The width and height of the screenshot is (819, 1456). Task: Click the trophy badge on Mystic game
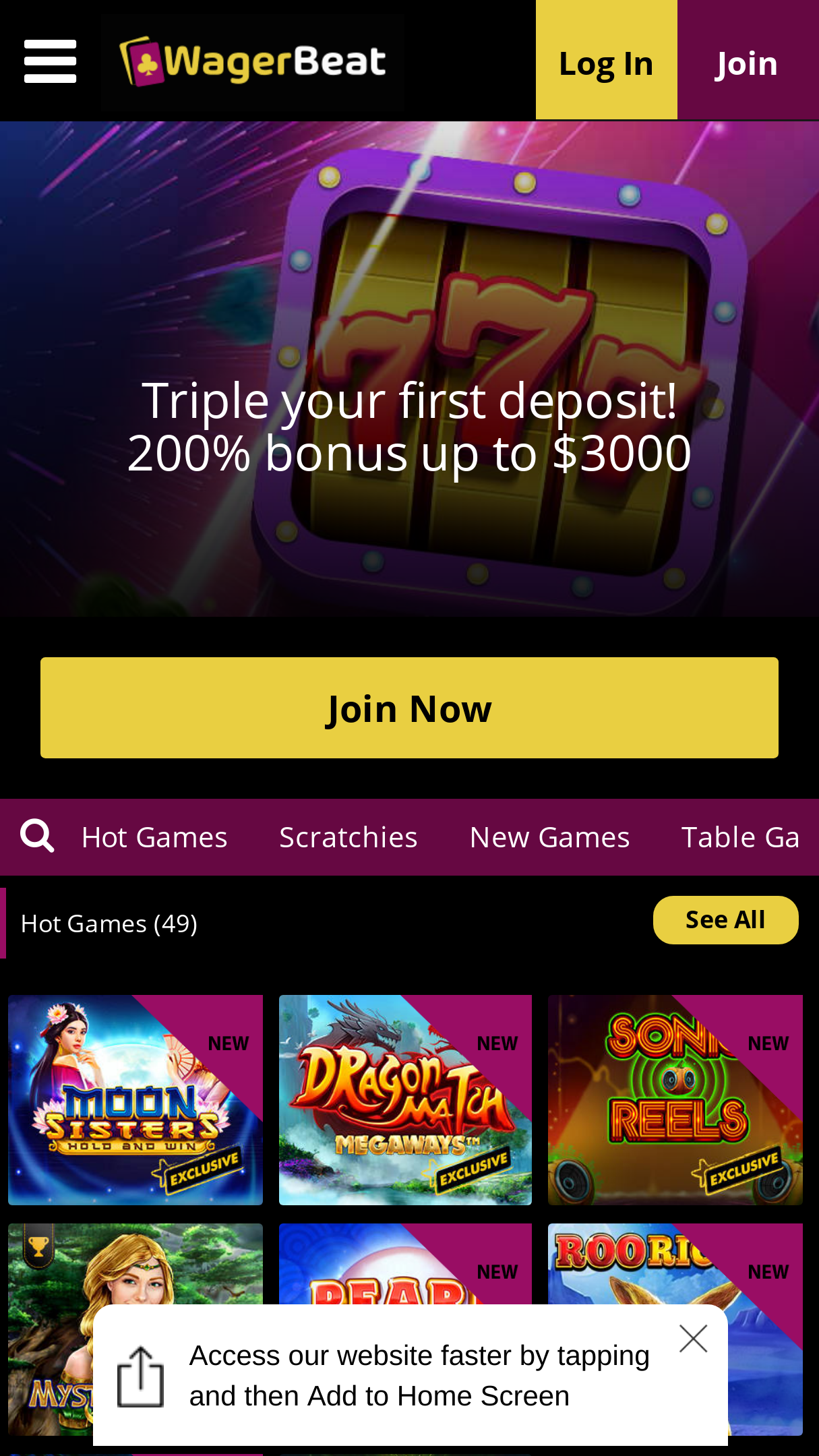tap(38, 1246)
